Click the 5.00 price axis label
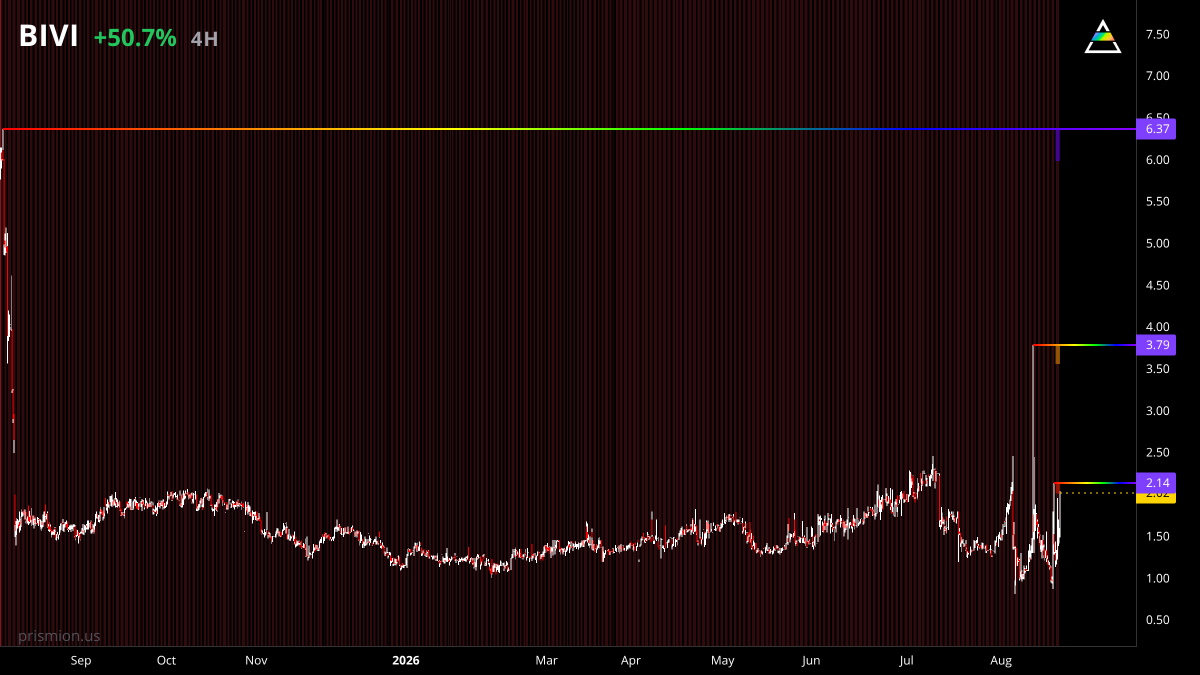The image size is (1200, 675). [x=1157, y=243]
